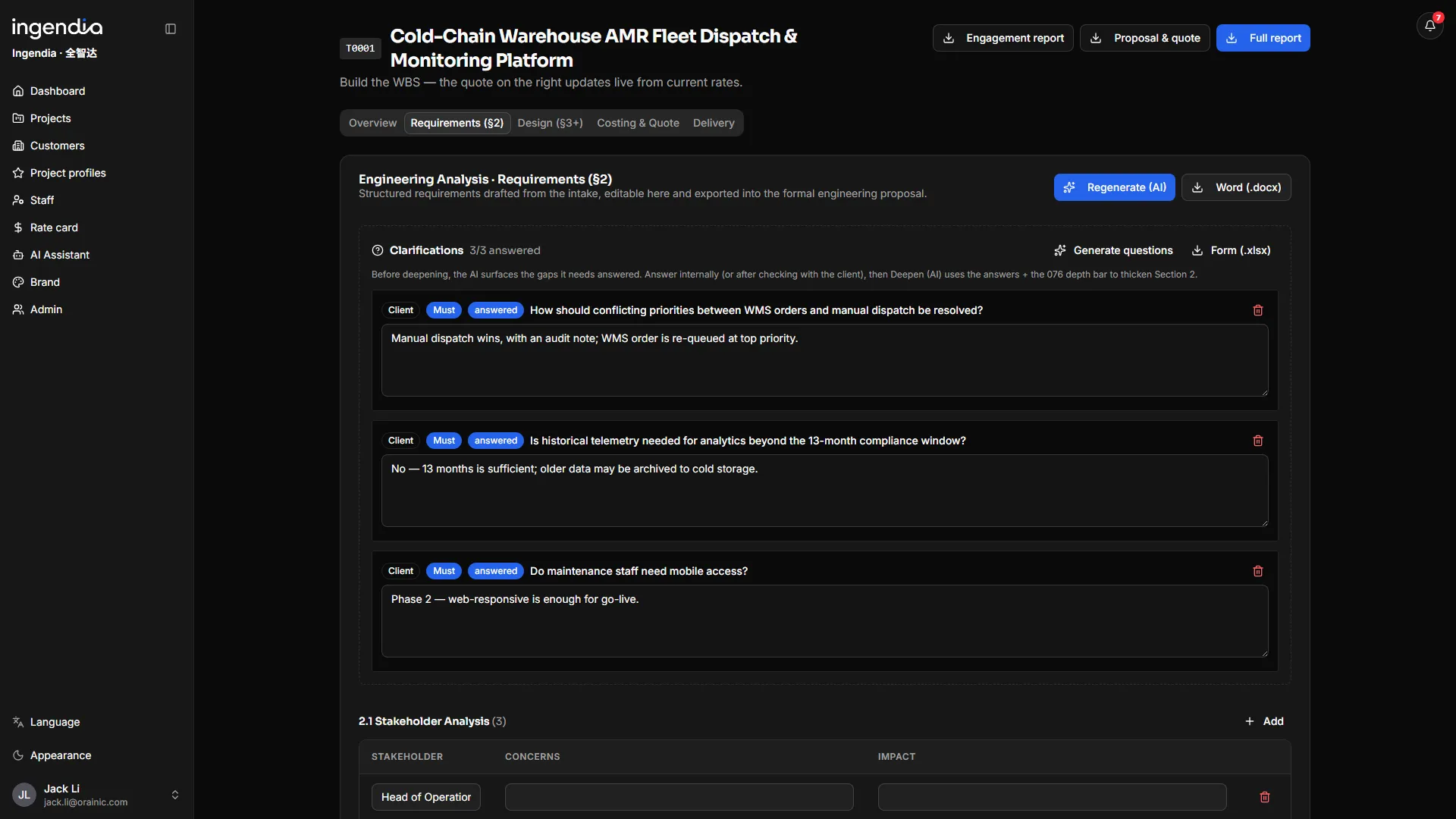Edit the manual dispatch answer field
Viewport: 1456px width, 819px height.
pos(824,360)
